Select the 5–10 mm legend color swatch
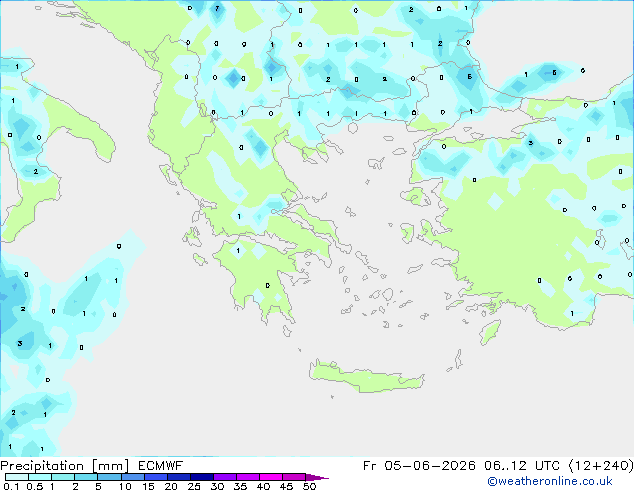Viewport: 634px width, 490px height. click(x=109, y=477)
